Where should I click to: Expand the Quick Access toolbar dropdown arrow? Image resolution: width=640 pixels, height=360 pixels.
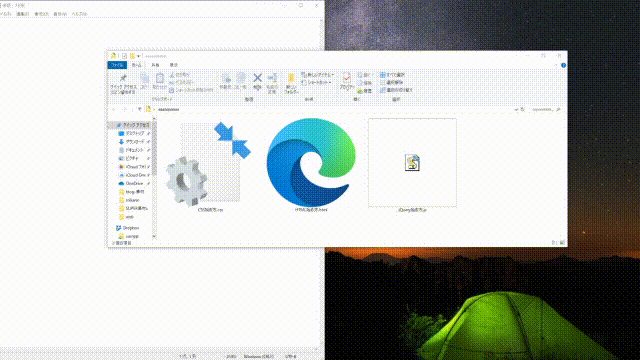(x=139, y=56)
